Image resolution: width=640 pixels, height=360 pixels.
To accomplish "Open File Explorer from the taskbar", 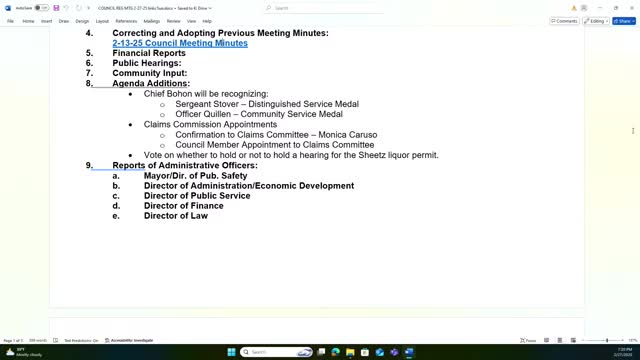I will click(x=350, y=352).
